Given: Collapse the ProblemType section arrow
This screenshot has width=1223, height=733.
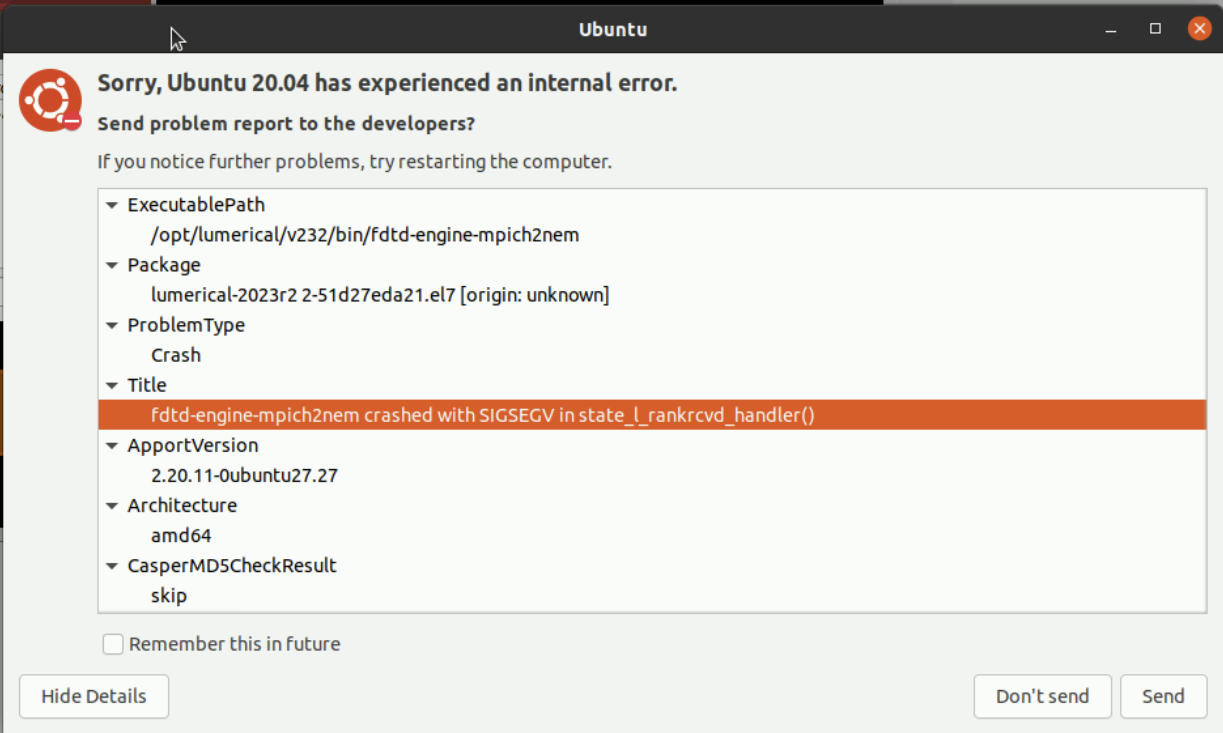Looking at the screenshot, I should tap(112, 325).
